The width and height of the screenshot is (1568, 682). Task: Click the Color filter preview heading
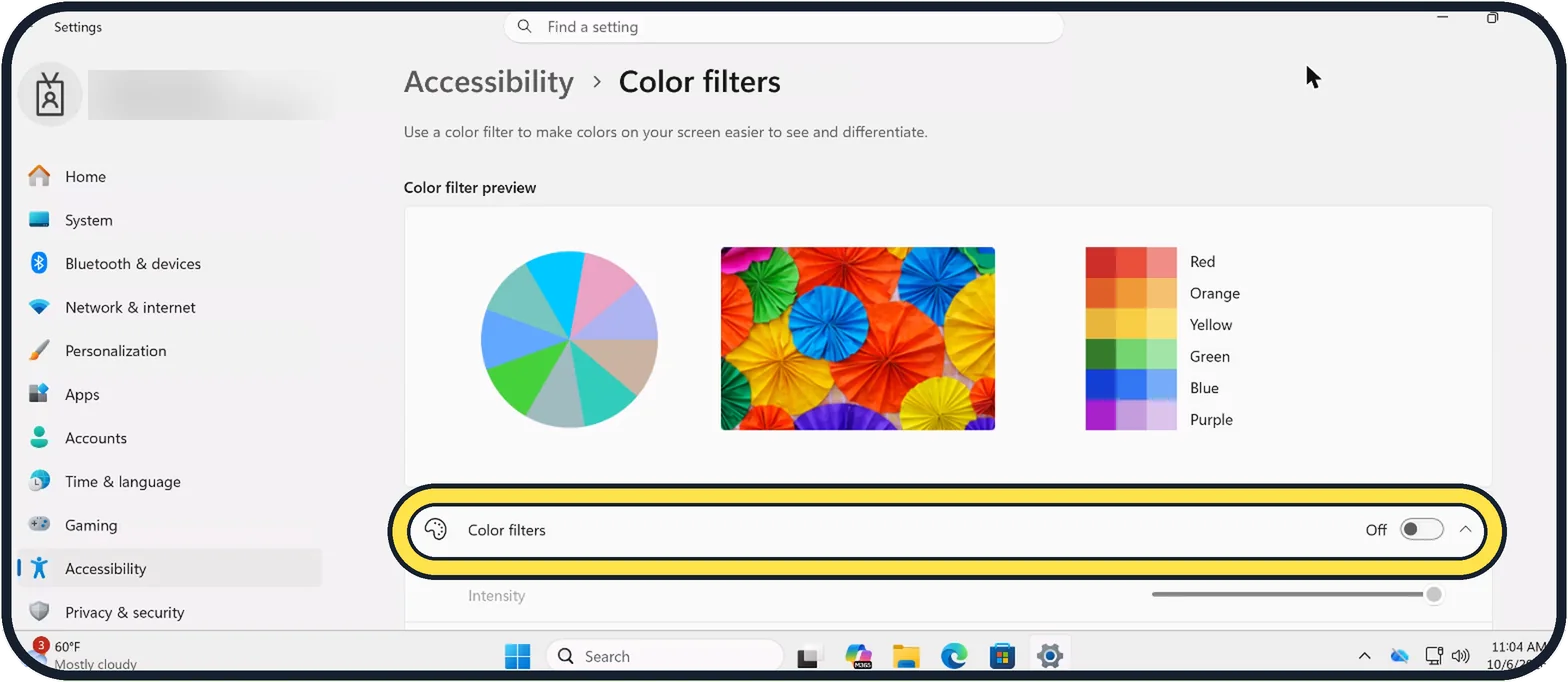tap(470, 188)
